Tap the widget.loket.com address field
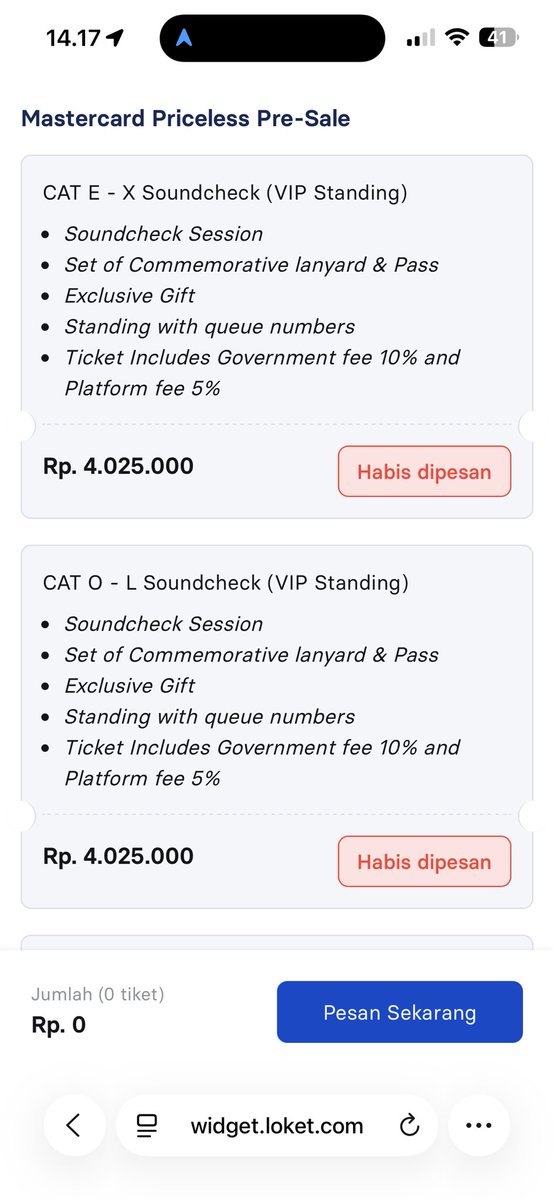Image resolution: width=554 pixels, height=1200 pixels. pos(277,1125)
